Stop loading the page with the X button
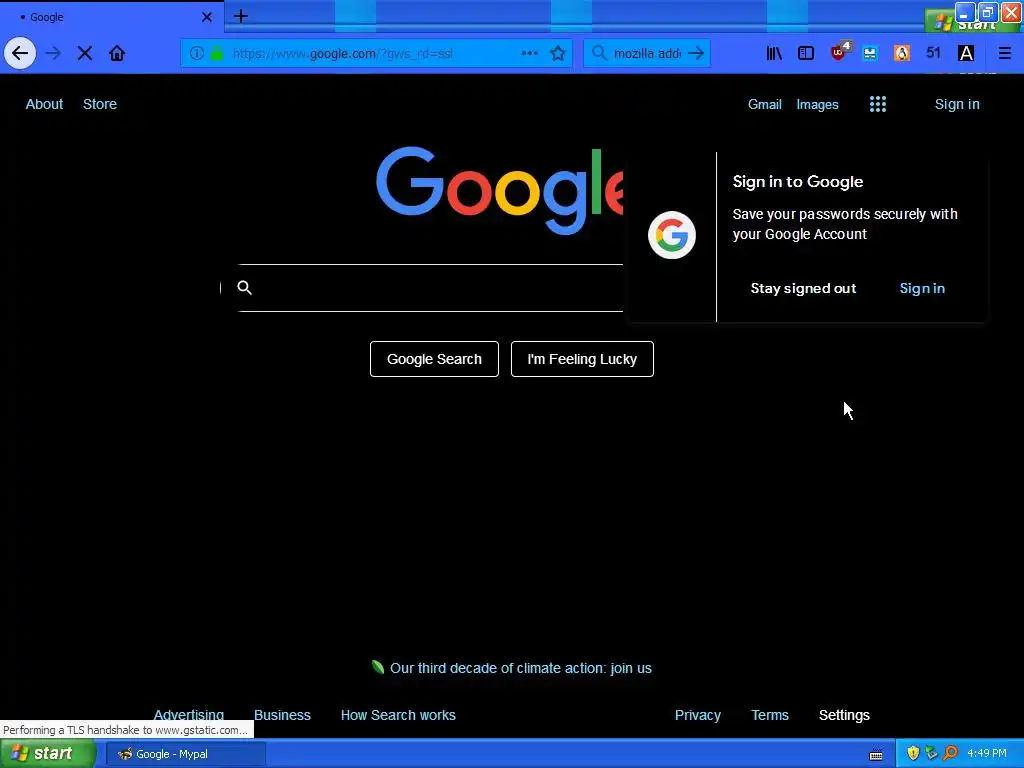 click(x=85, y=54)
